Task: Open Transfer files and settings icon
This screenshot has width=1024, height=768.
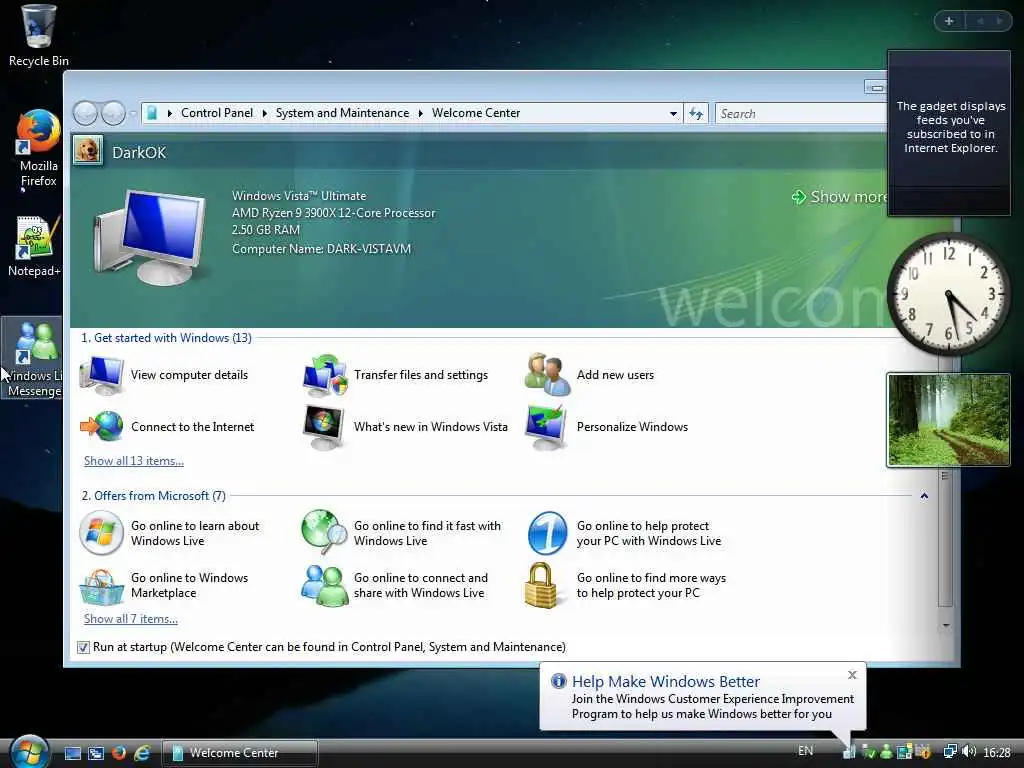Action: (325, 376)
